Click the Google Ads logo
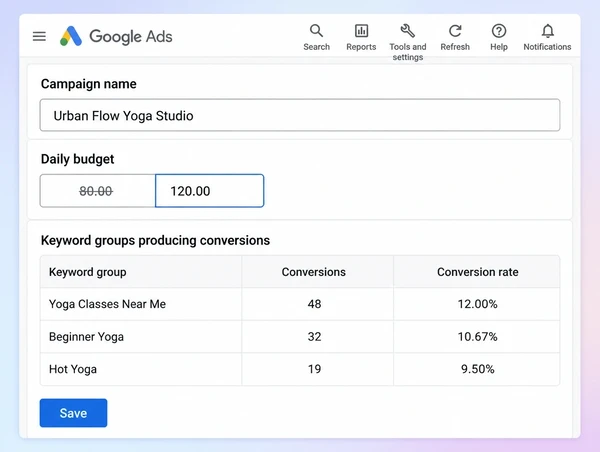 click(x=116, y=36)
